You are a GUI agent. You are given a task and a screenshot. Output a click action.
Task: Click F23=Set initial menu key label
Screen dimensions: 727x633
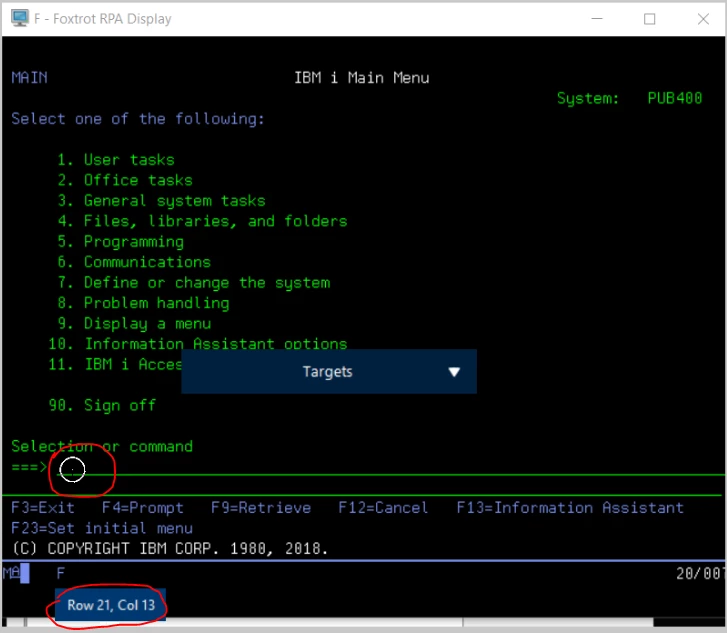[x=102, y=528]
